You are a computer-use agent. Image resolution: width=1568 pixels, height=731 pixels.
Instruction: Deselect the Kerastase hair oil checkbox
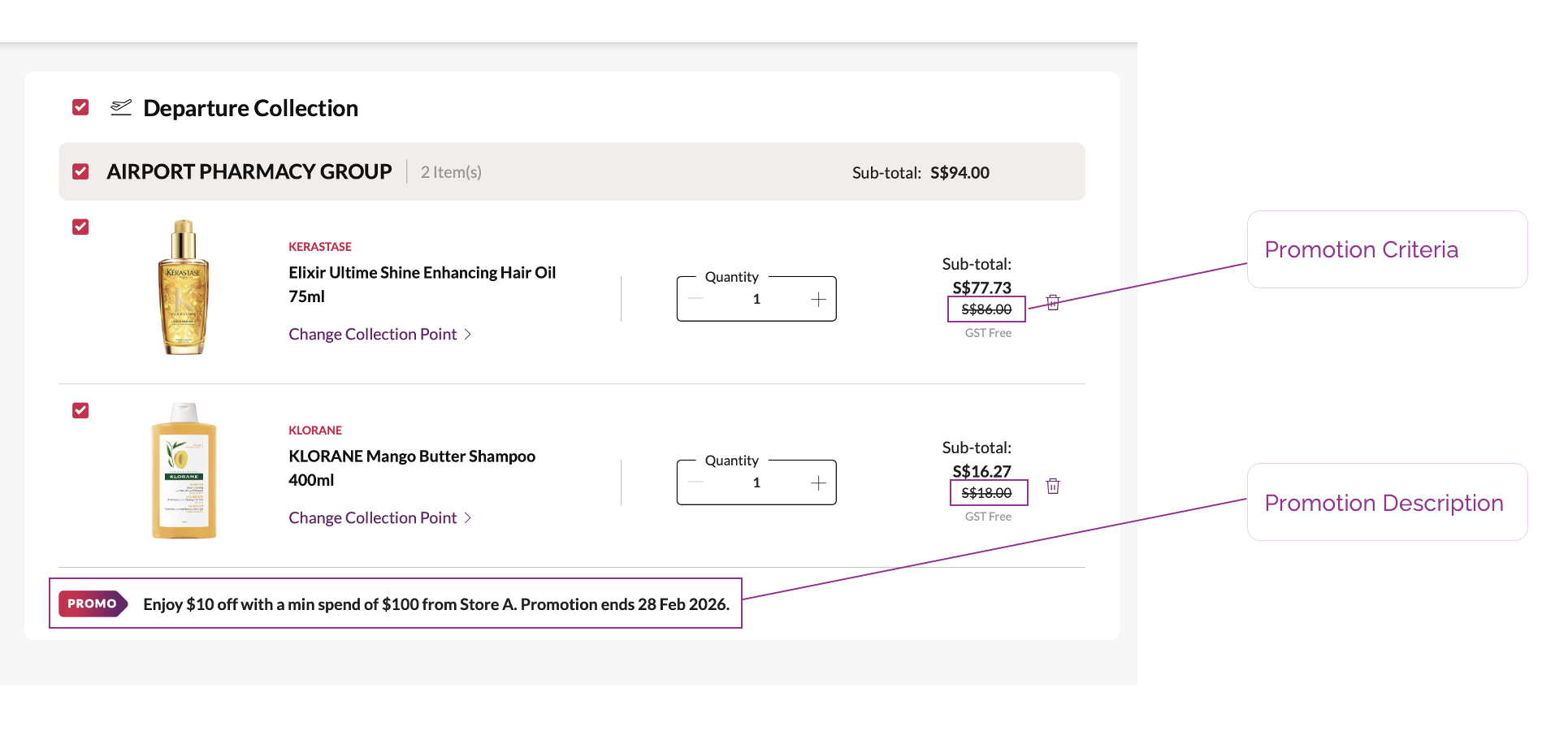[80, 227]
